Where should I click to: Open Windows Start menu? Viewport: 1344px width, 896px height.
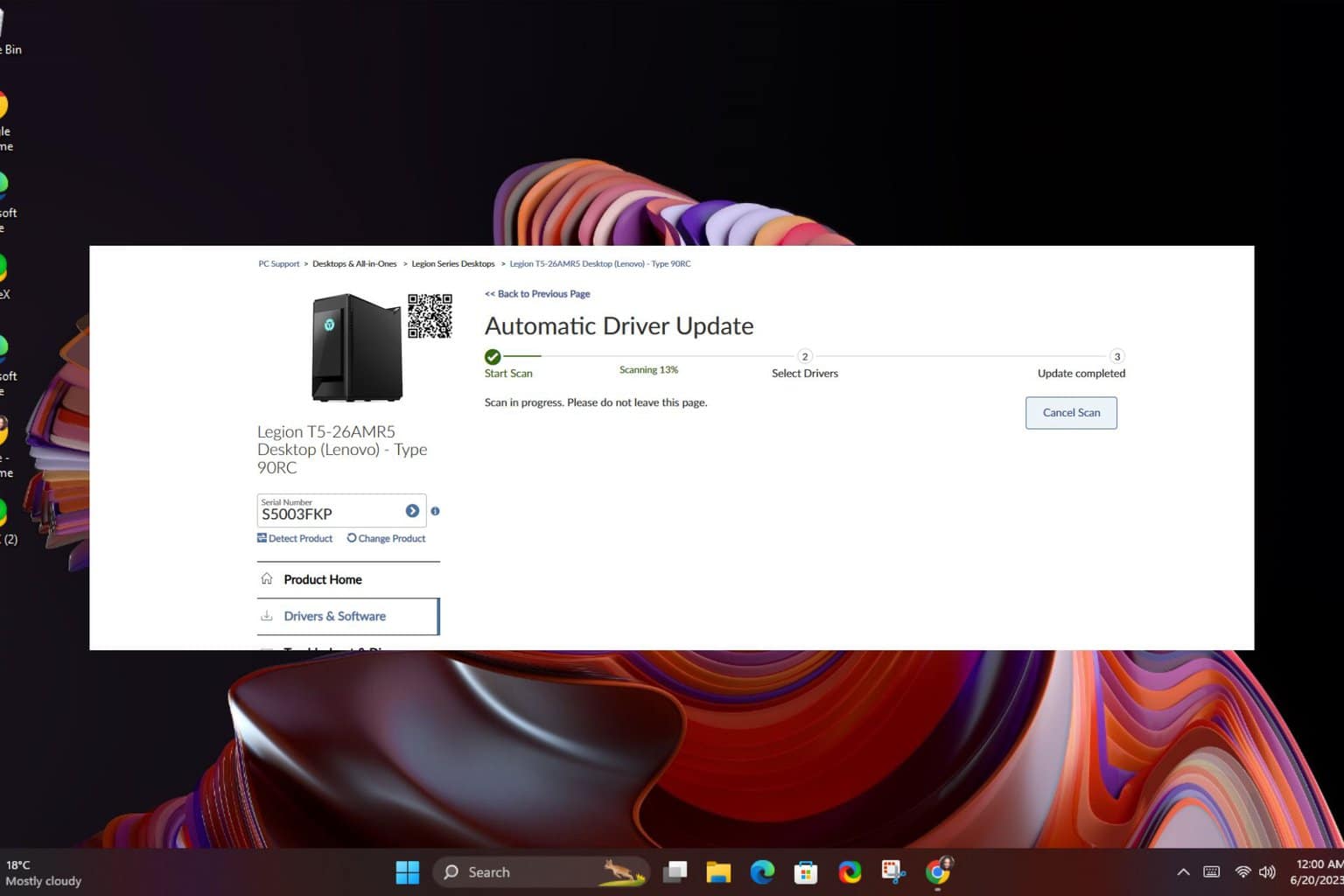coord(408,871)
